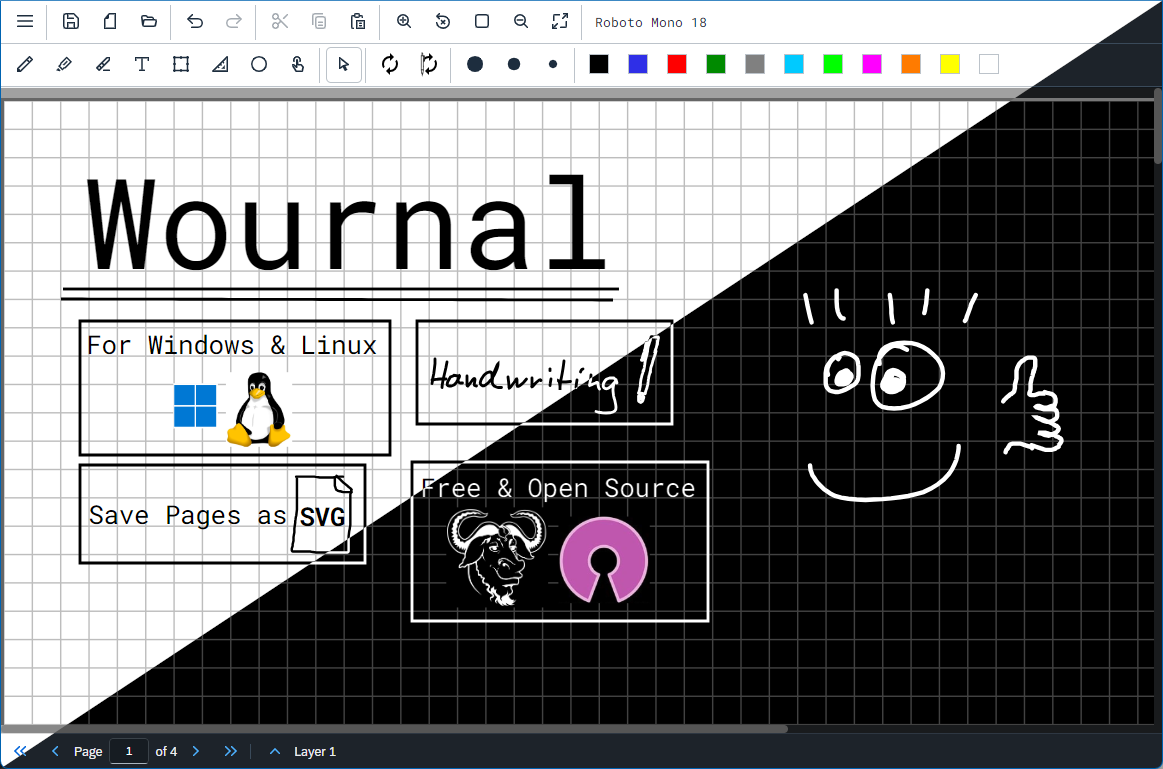This screenshot has height=769, width=1163.
Task: Select the Eraser tool
Action: pyautogui.click(x=103, y=65)
